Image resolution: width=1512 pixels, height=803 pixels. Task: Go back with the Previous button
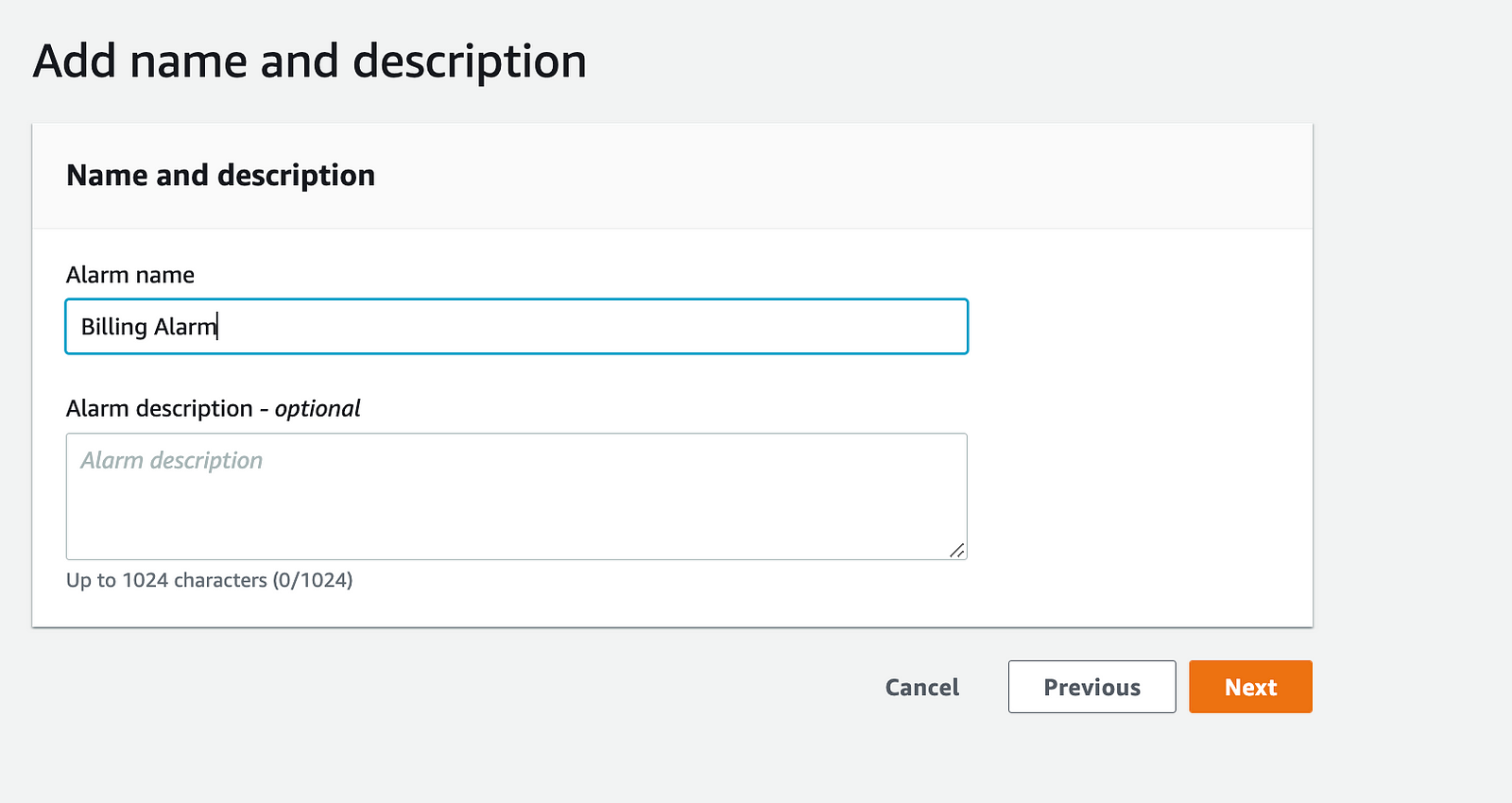(1091, 687)
